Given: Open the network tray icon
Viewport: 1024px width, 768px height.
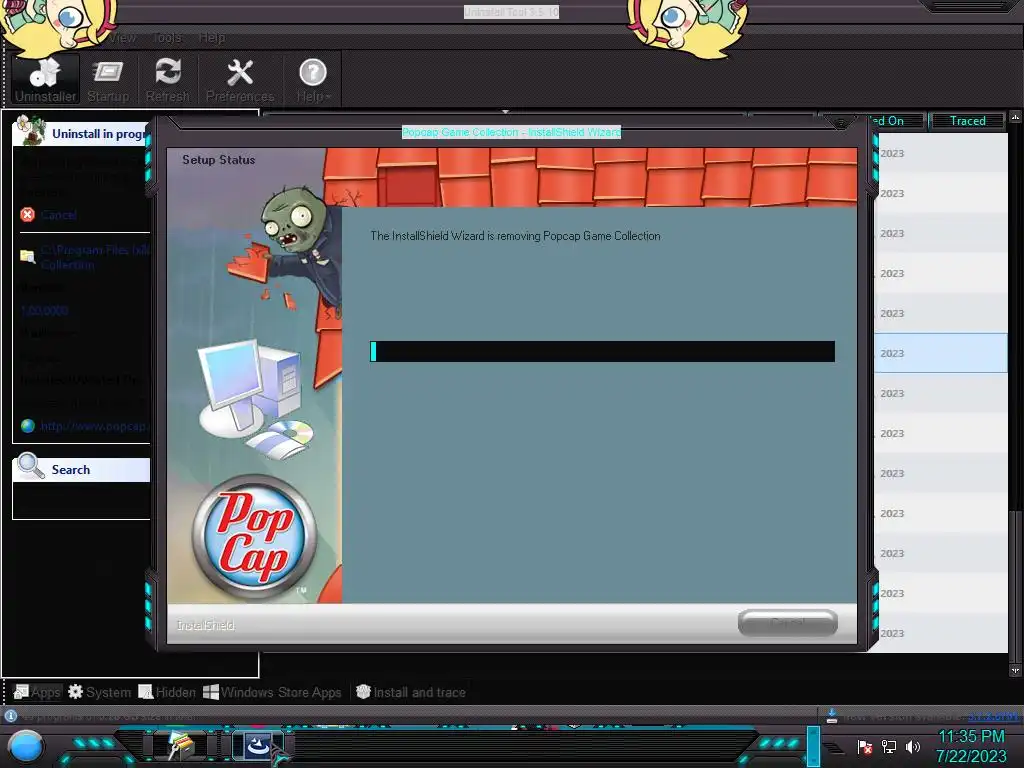Looking at the screenshot, I should 889,746.
